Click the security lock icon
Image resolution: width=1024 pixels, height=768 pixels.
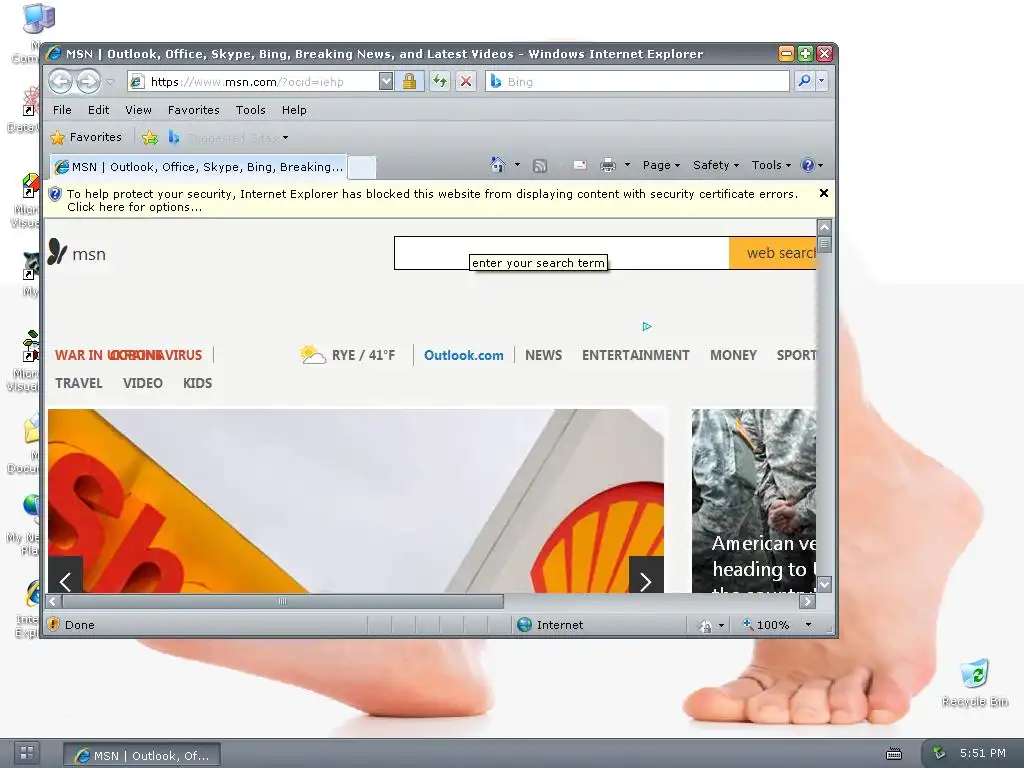pyautogui.click(x=409, y=82)
